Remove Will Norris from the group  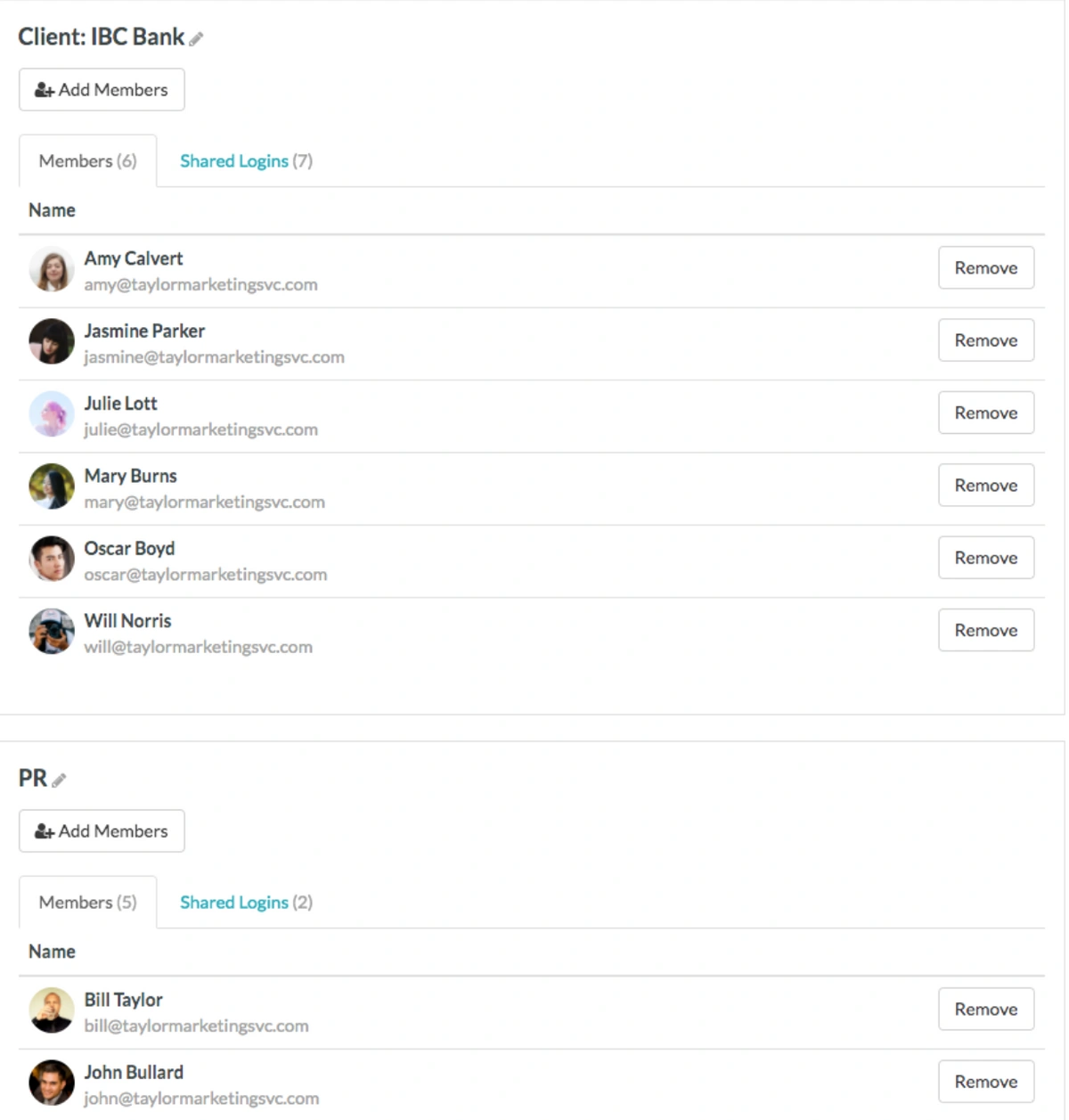tap(986, 630)
